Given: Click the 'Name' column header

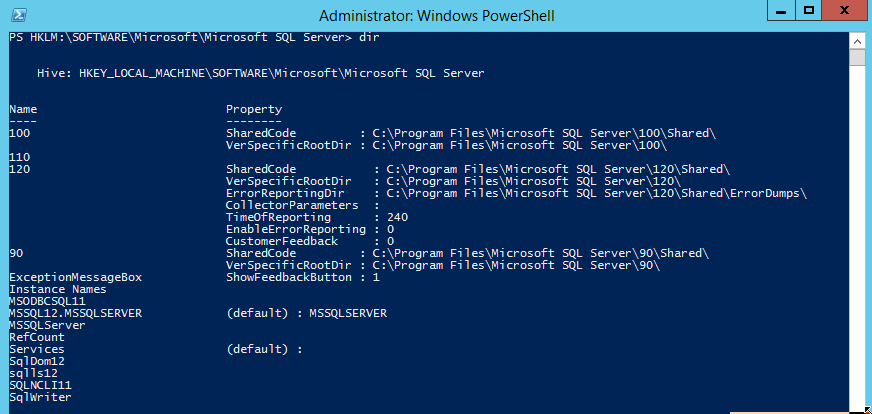Looking at the screenshot, I should point(23,109).
